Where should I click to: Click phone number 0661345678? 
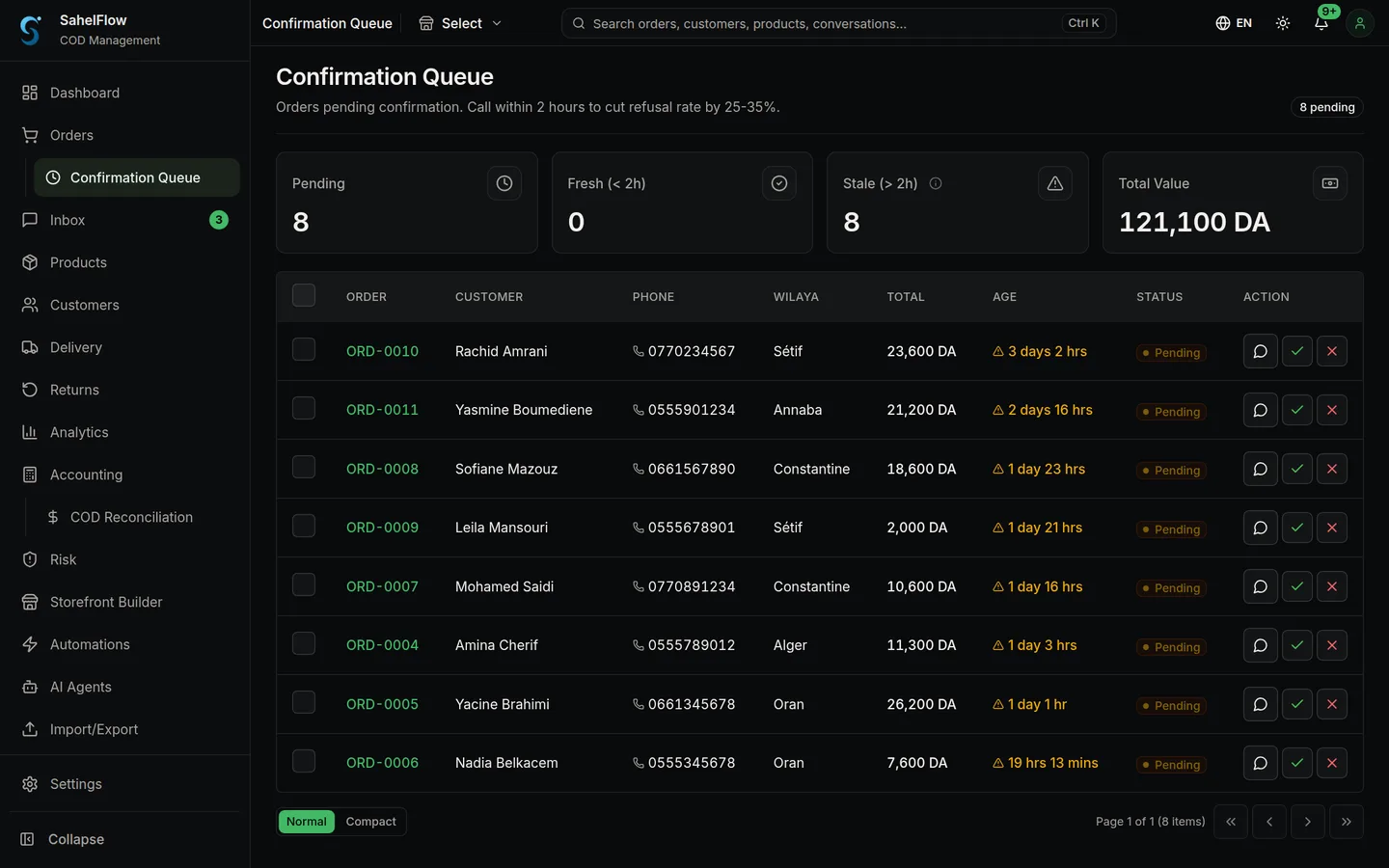[x=684, y=704]
